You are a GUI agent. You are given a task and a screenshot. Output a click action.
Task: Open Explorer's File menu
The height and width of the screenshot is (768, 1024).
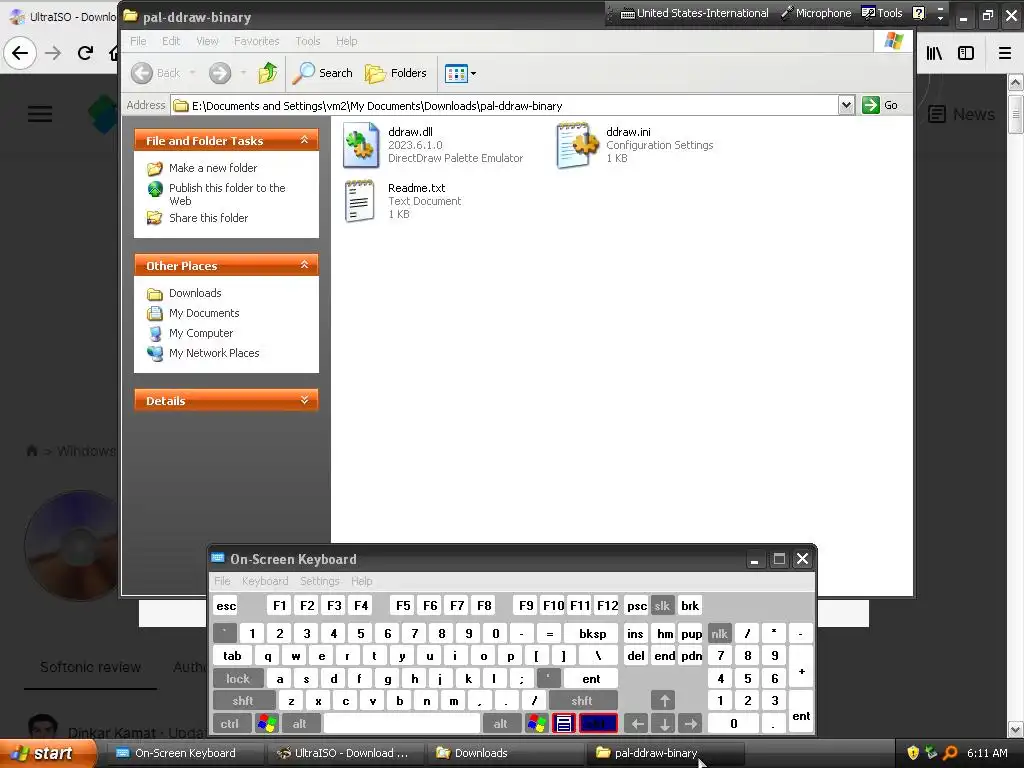point(138,41)
